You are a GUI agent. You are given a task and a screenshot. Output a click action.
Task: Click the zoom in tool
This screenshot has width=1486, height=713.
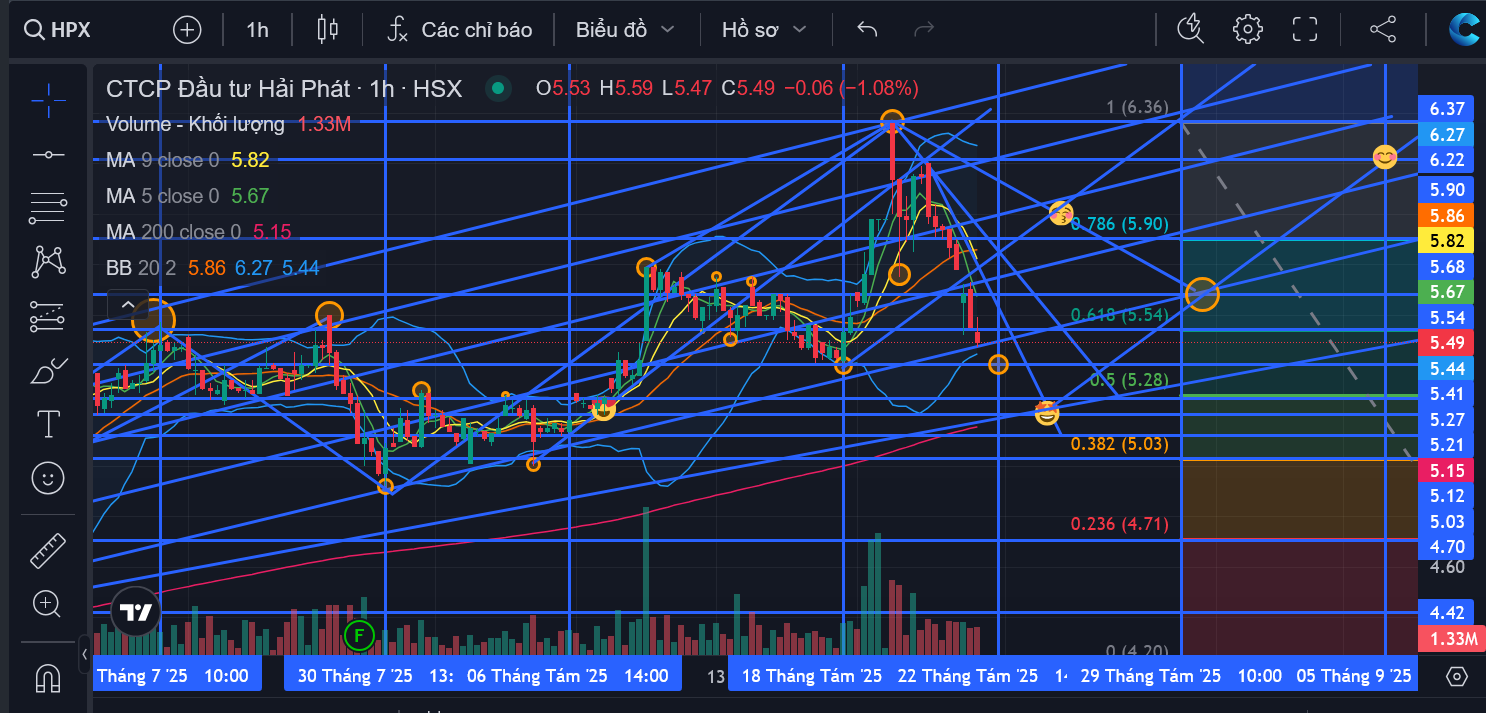(48, 603)
